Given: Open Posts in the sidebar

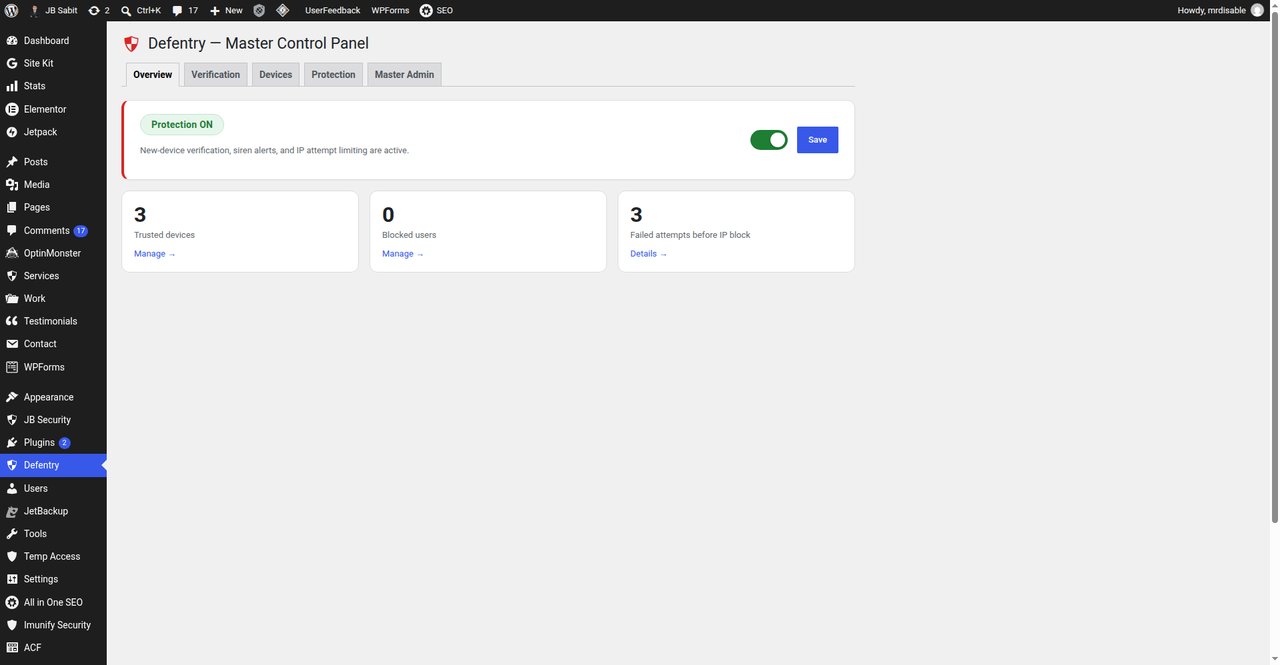Looking at the screenshot, I should tap(53, 162).
